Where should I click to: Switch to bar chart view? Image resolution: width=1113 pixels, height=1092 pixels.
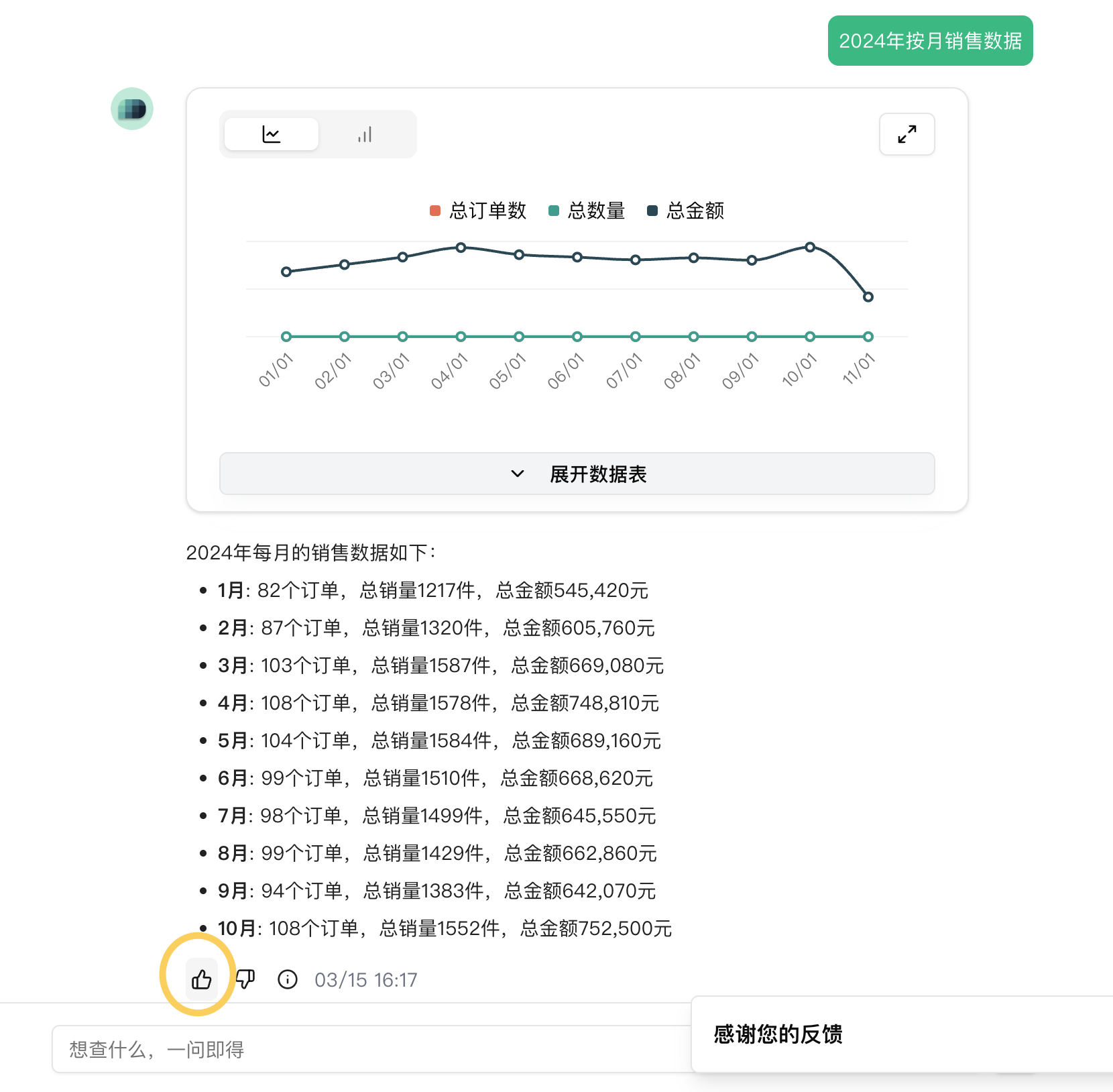tap(365, 135)
